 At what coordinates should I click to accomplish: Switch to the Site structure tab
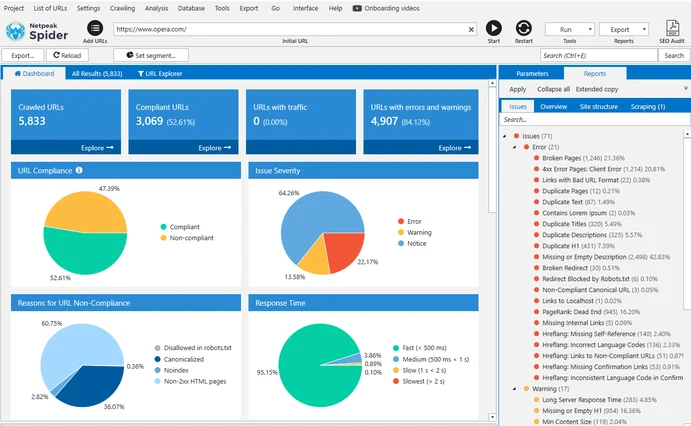coord(599,106)
